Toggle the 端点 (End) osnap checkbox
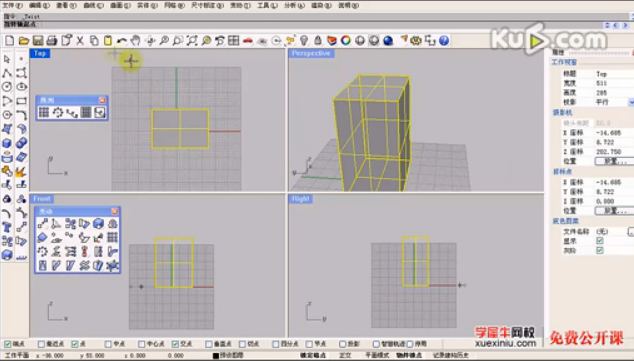 coord(8,344)
